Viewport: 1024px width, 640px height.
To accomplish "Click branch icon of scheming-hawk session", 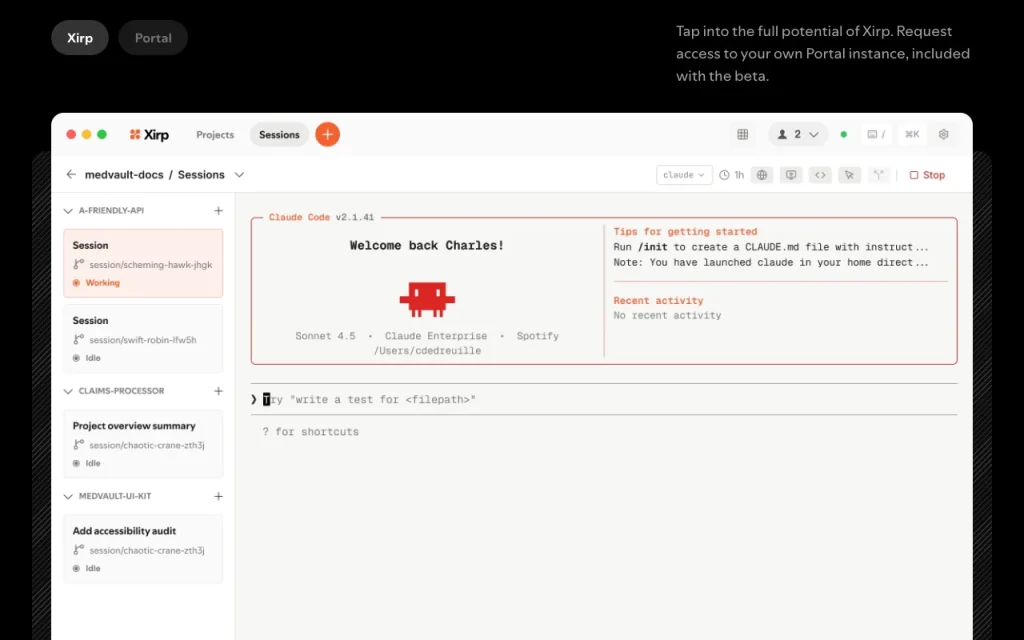I will coord(78,264).
